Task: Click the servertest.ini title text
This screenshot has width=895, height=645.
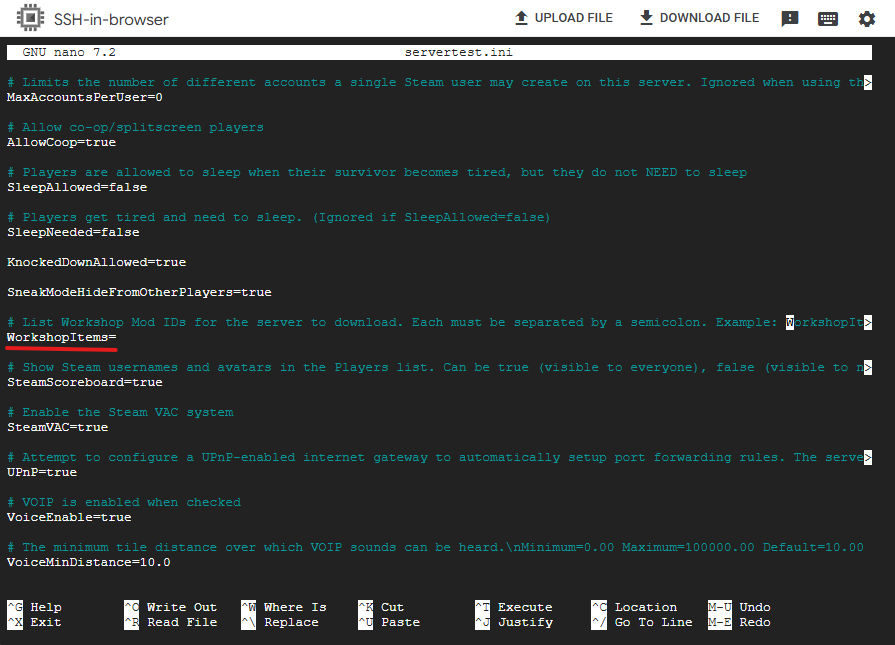Action: click(458, 53)
